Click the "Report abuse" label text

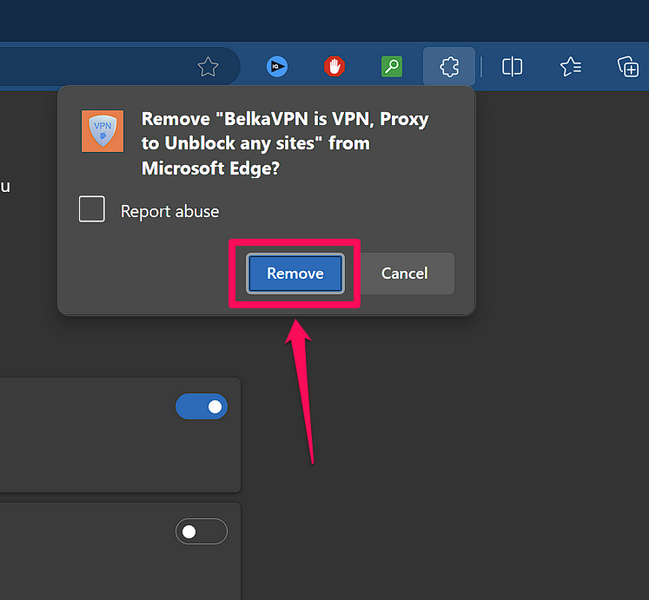170,211
